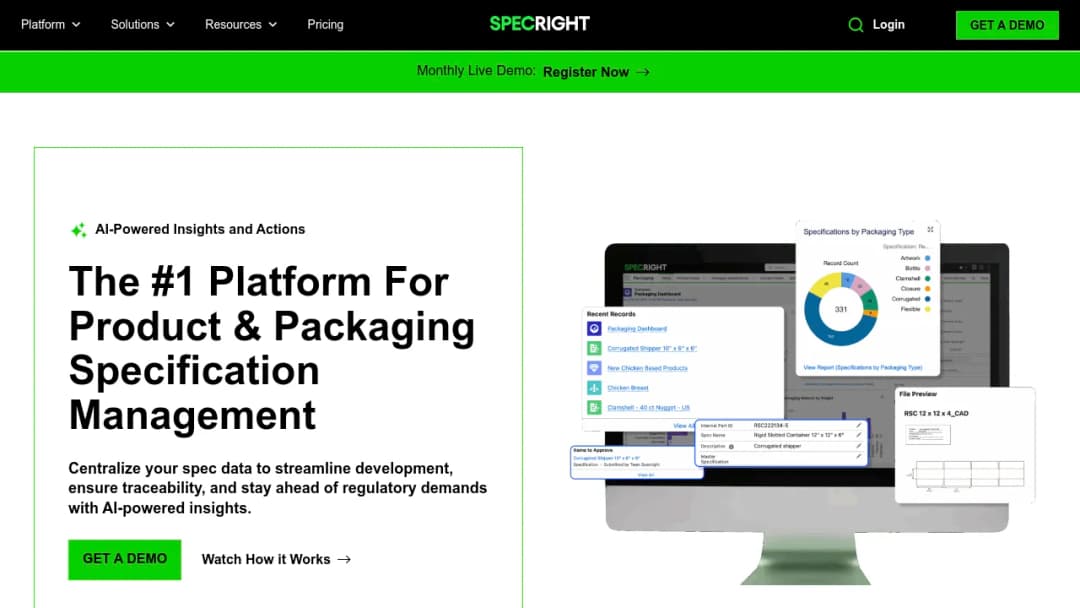Click Chicken Breast record icon

(x=594, y=388)
